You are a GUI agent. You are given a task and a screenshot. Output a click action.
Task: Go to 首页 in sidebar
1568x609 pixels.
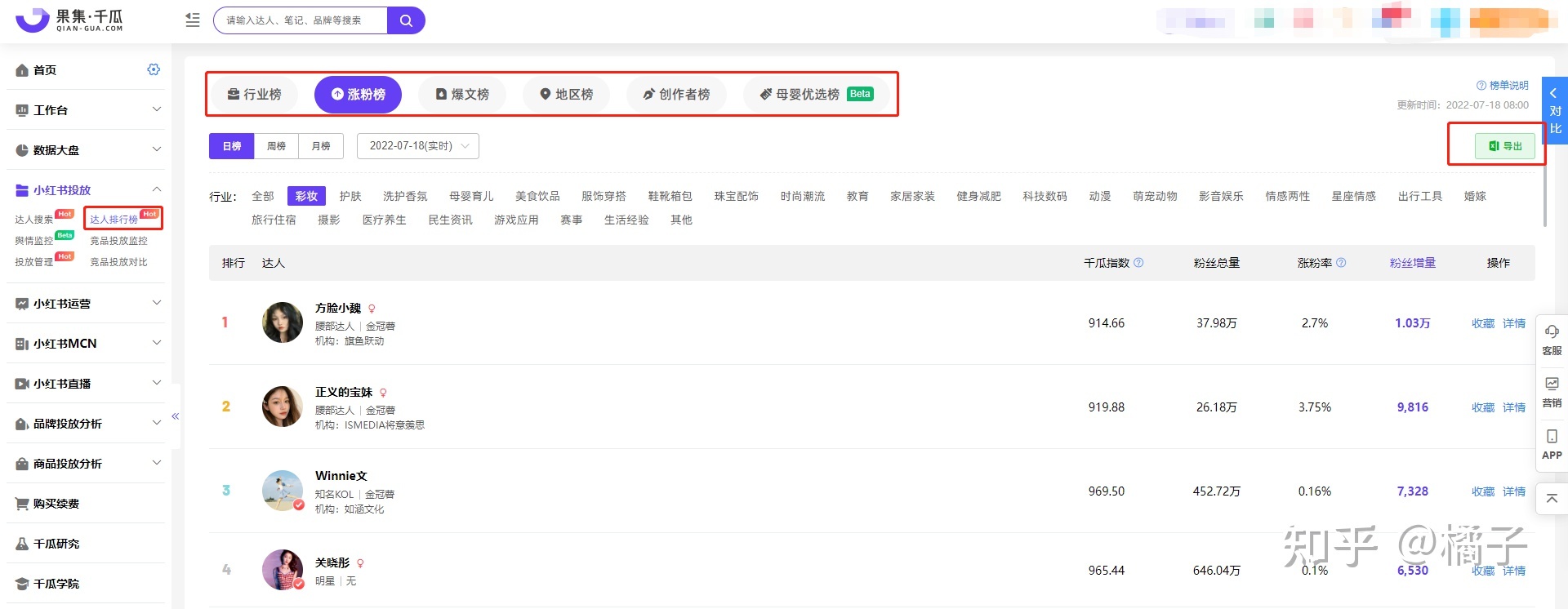pyautogui.click(x=45, y=70)
